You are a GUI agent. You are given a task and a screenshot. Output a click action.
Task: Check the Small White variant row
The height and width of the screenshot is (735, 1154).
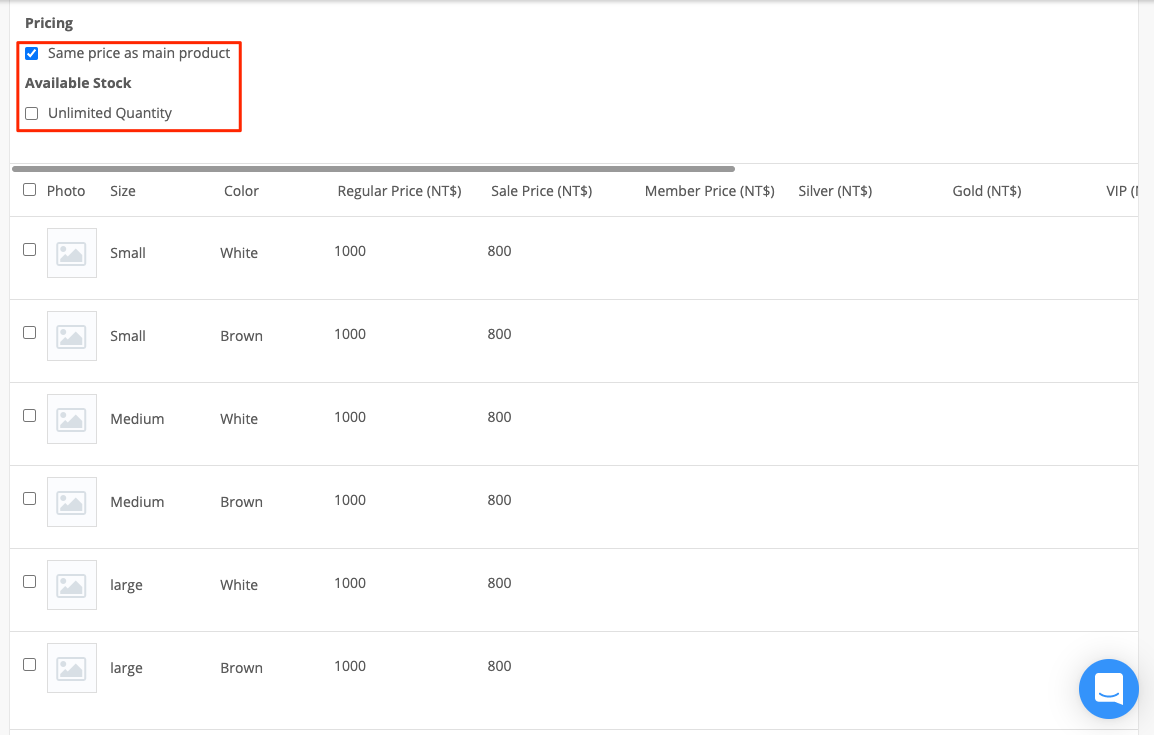tap(29, 249)
